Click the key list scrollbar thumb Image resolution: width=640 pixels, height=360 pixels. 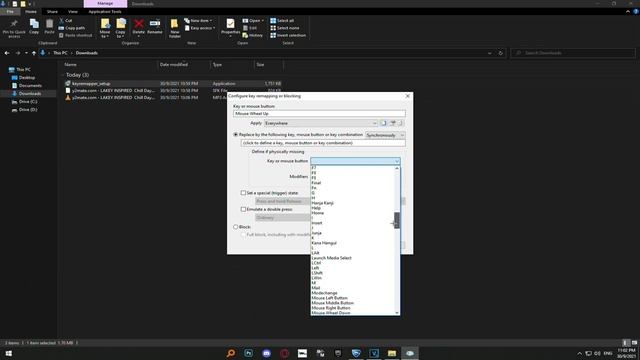pyautogui.click(x=397, y=221)
